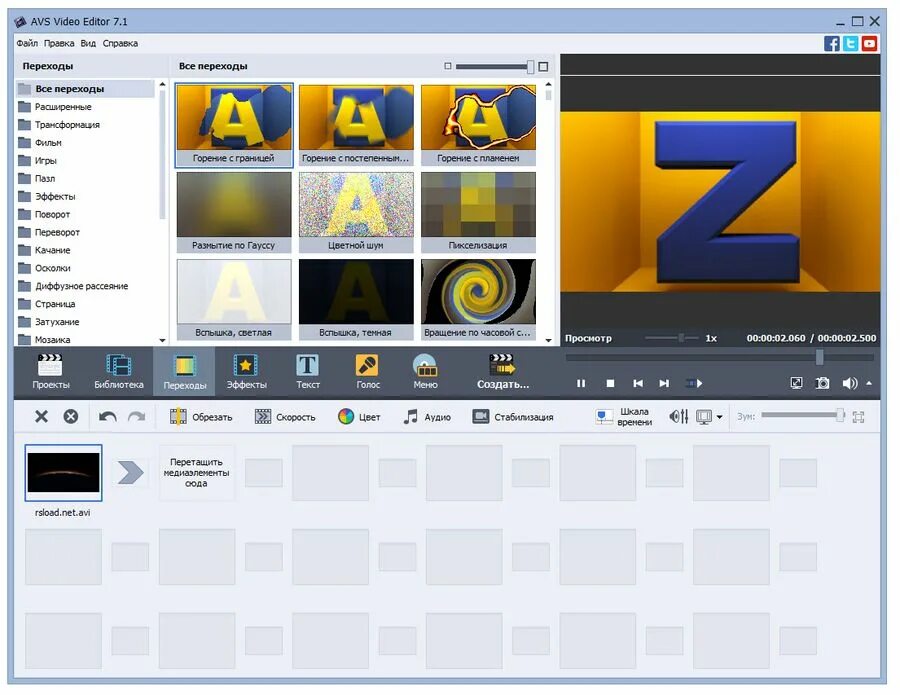Image resolution: width=900 pixels, height=695 pixels.
Task: Jump to next scene
Action: tap(694, 383)
